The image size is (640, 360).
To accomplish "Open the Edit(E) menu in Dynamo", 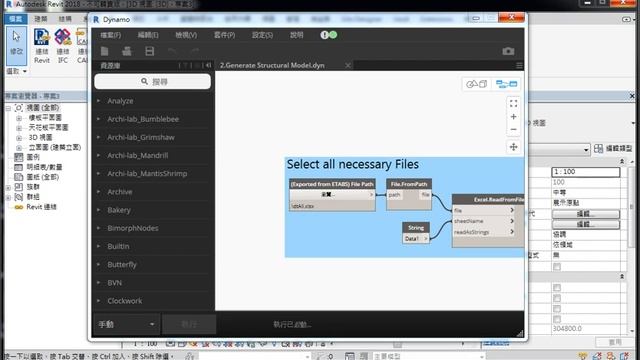I will (148, 35).
